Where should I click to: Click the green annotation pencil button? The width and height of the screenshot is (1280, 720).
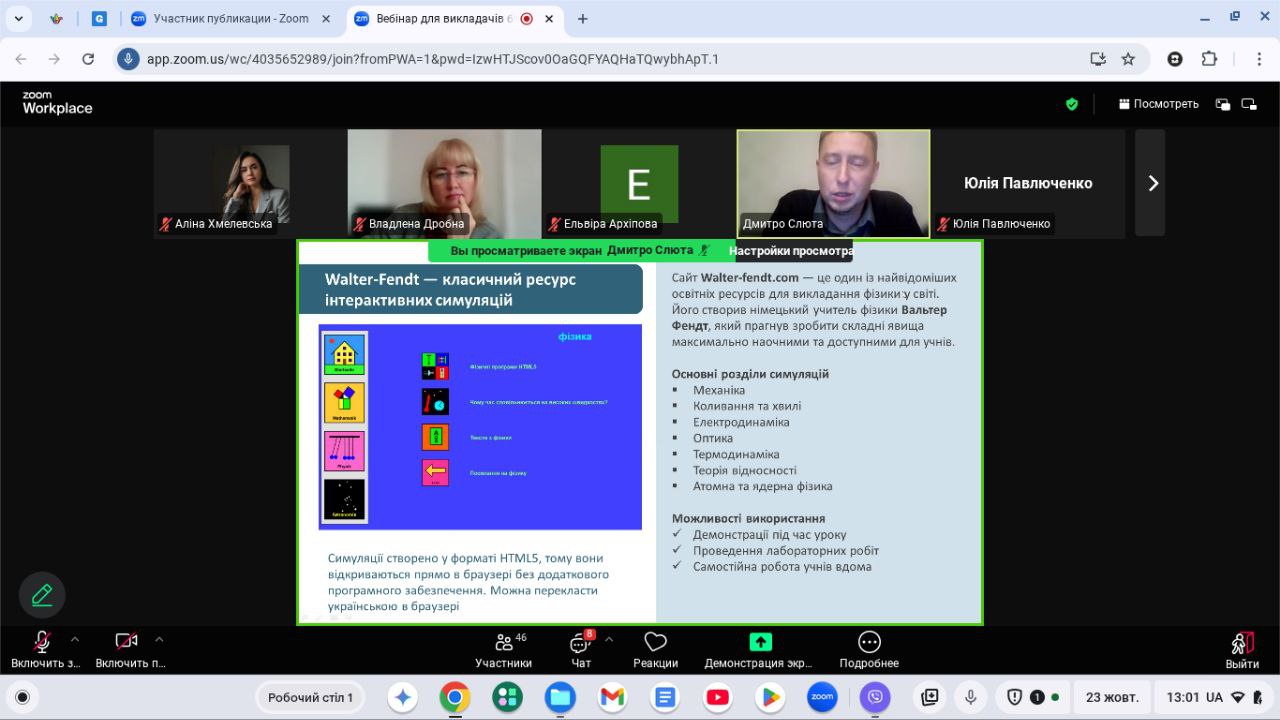(x=42, y=595)
